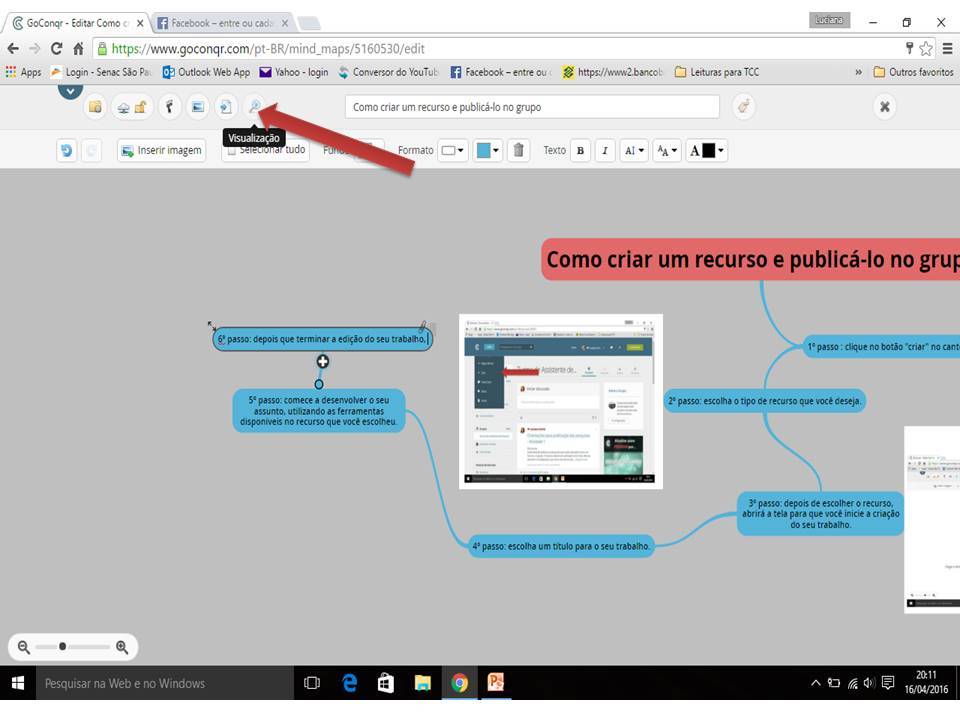Expand the hidden bookmarks chevron

coord(858,72)
